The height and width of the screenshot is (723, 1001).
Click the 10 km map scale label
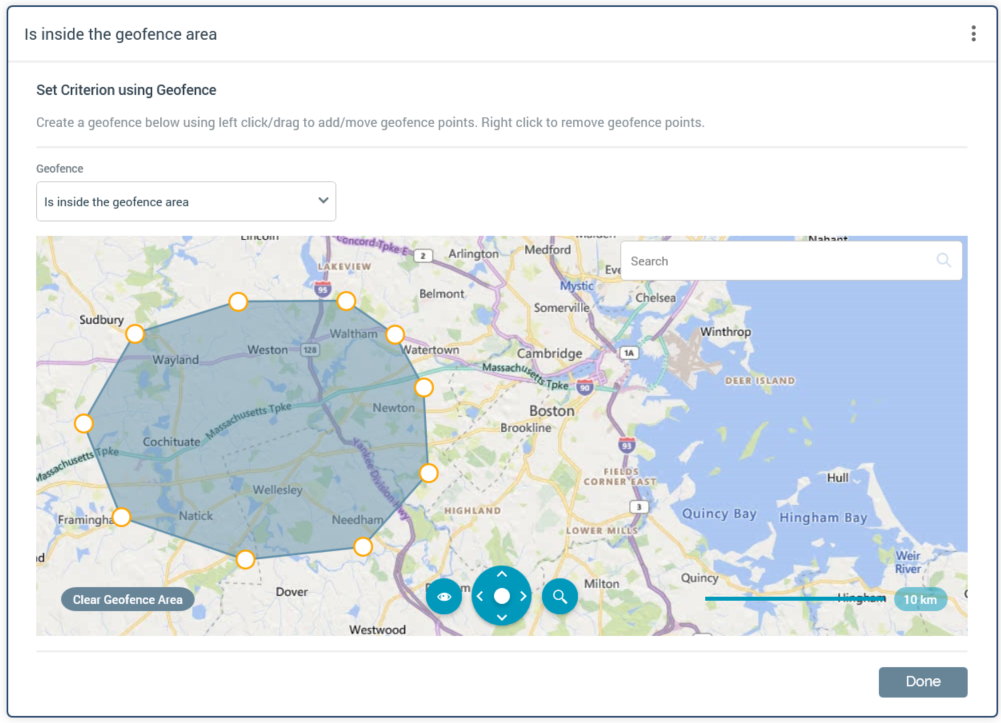[920, 600]
